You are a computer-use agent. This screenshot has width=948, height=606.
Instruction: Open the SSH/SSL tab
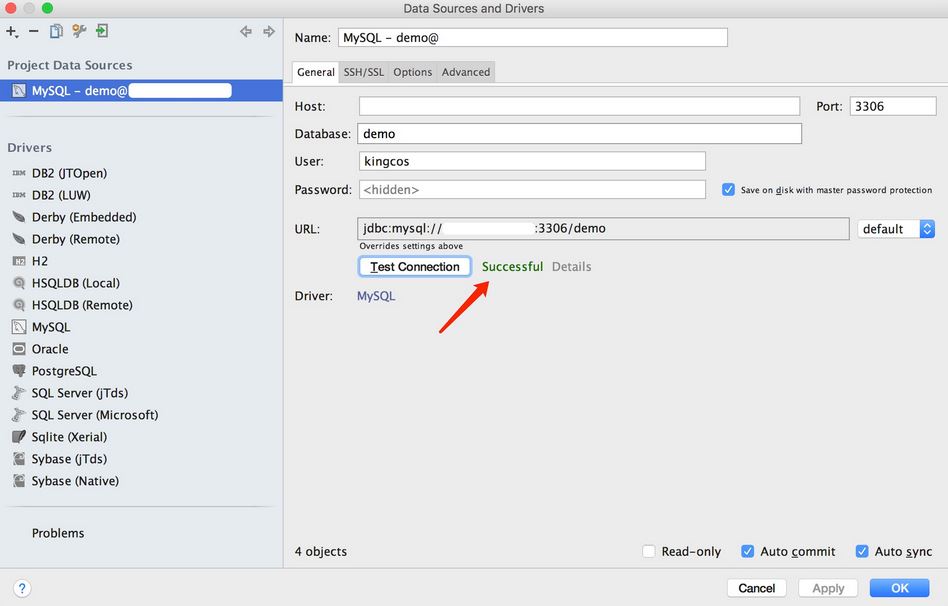(364, 72)
